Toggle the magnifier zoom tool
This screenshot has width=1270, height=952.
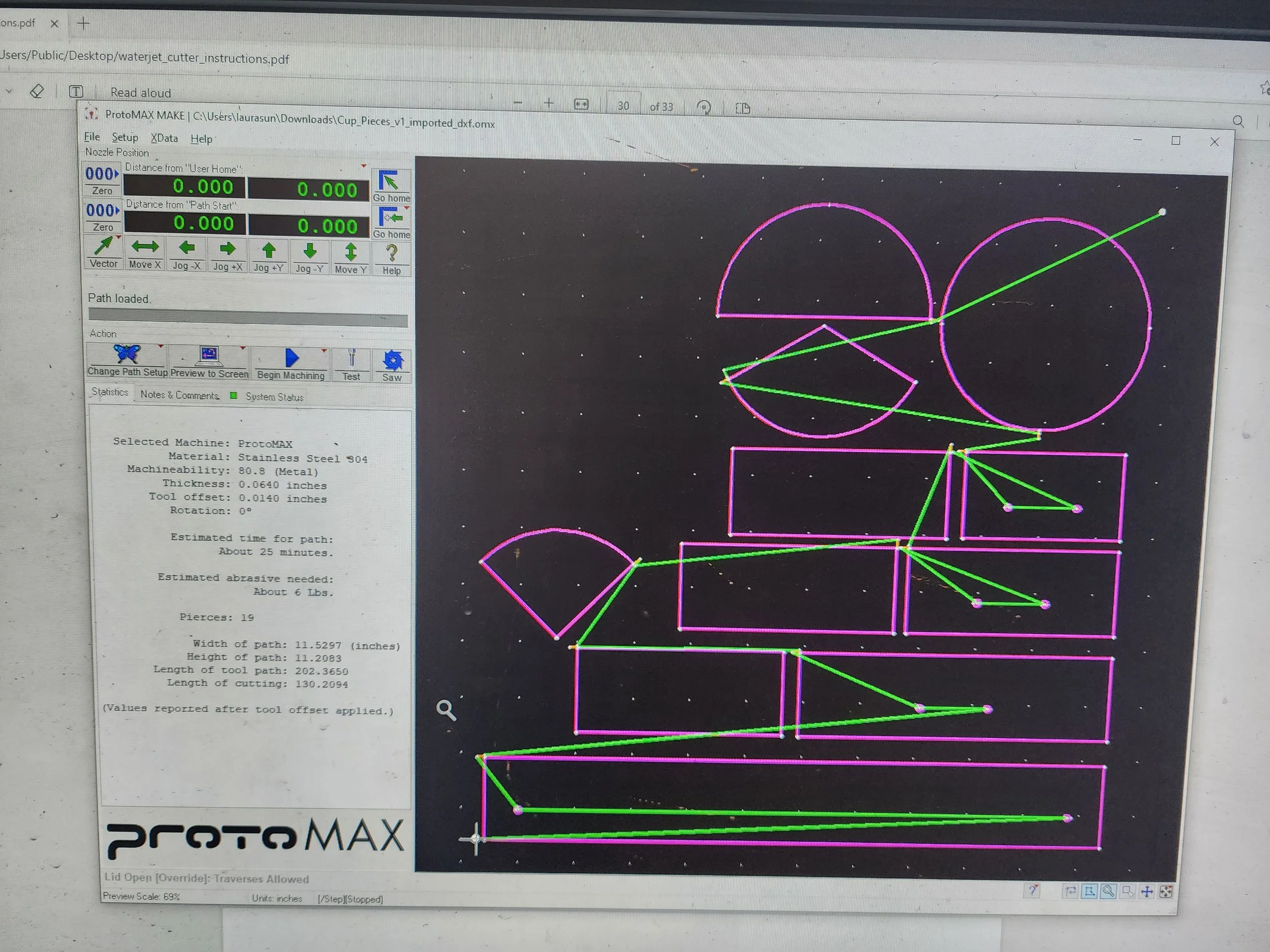[x=1108, y=891]
